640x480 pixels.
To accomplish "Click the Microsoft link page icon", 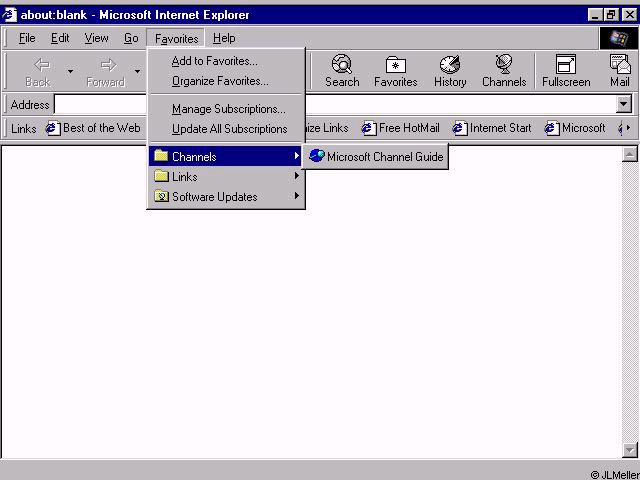I will [x=552, y=128].
